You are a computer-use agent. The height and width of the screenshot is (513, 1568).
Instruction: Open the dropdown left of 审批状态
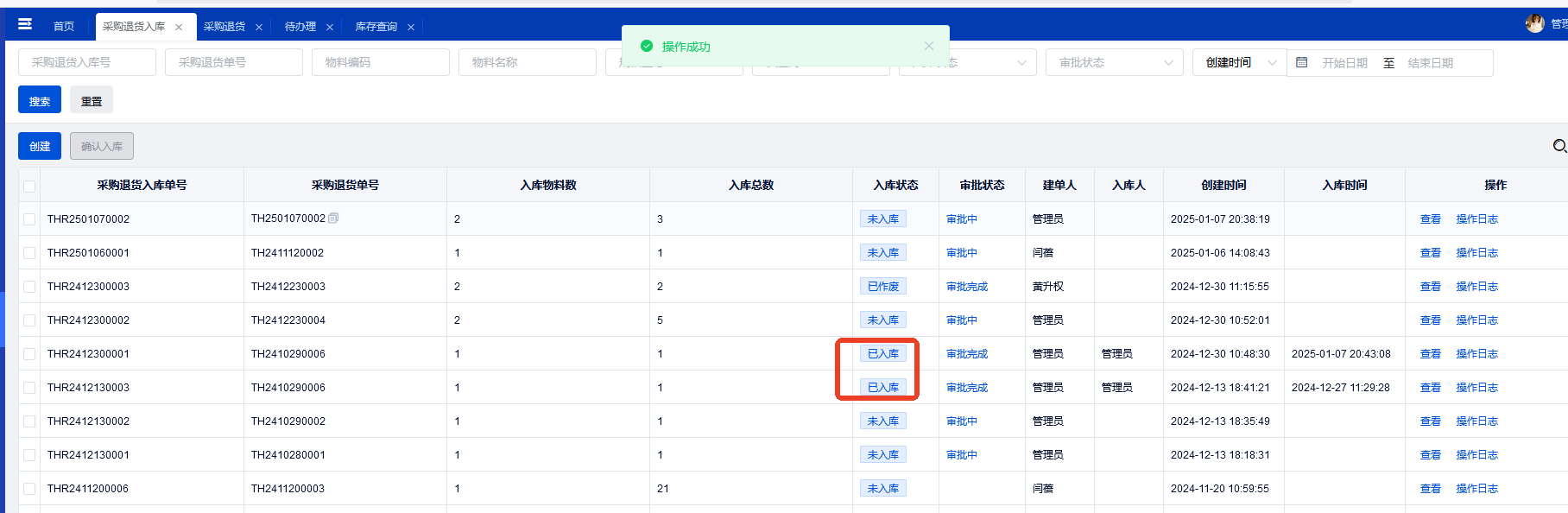tap(968, 62)
